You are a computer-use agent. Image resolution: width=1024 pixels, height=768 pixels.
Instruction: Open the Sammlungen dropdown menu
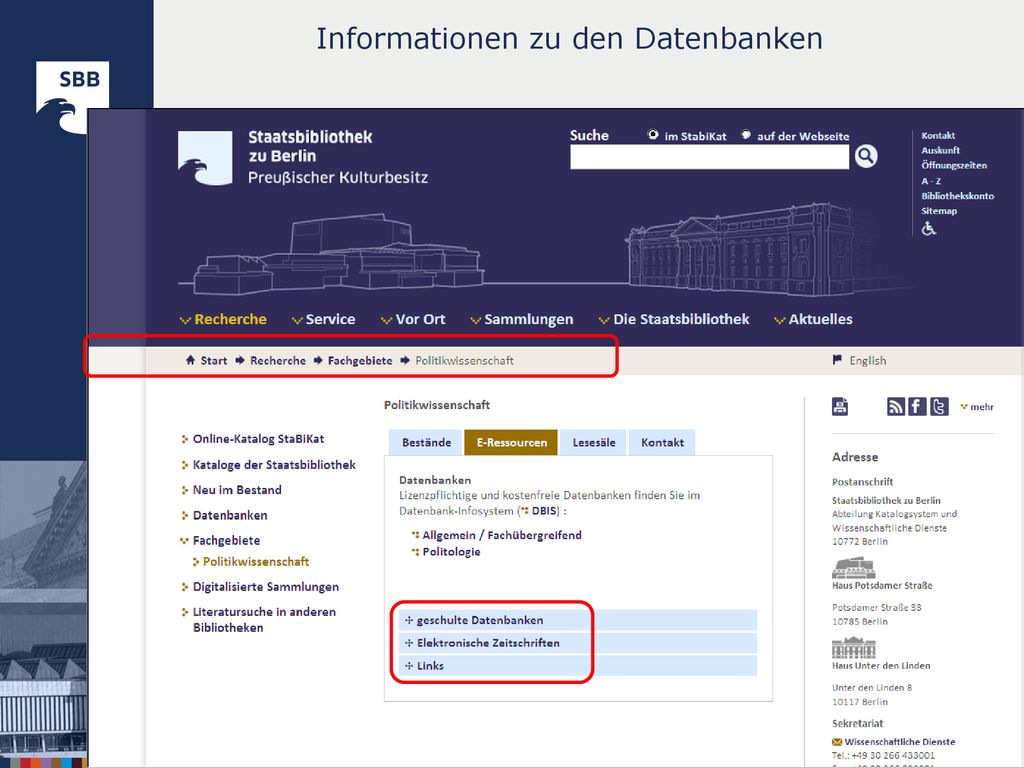pos(522,319)
